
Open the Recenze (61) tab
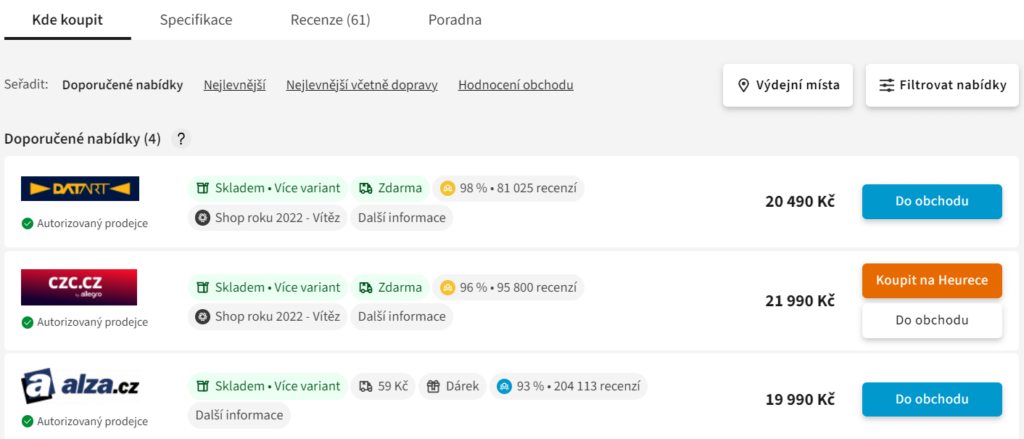[330, 20]
